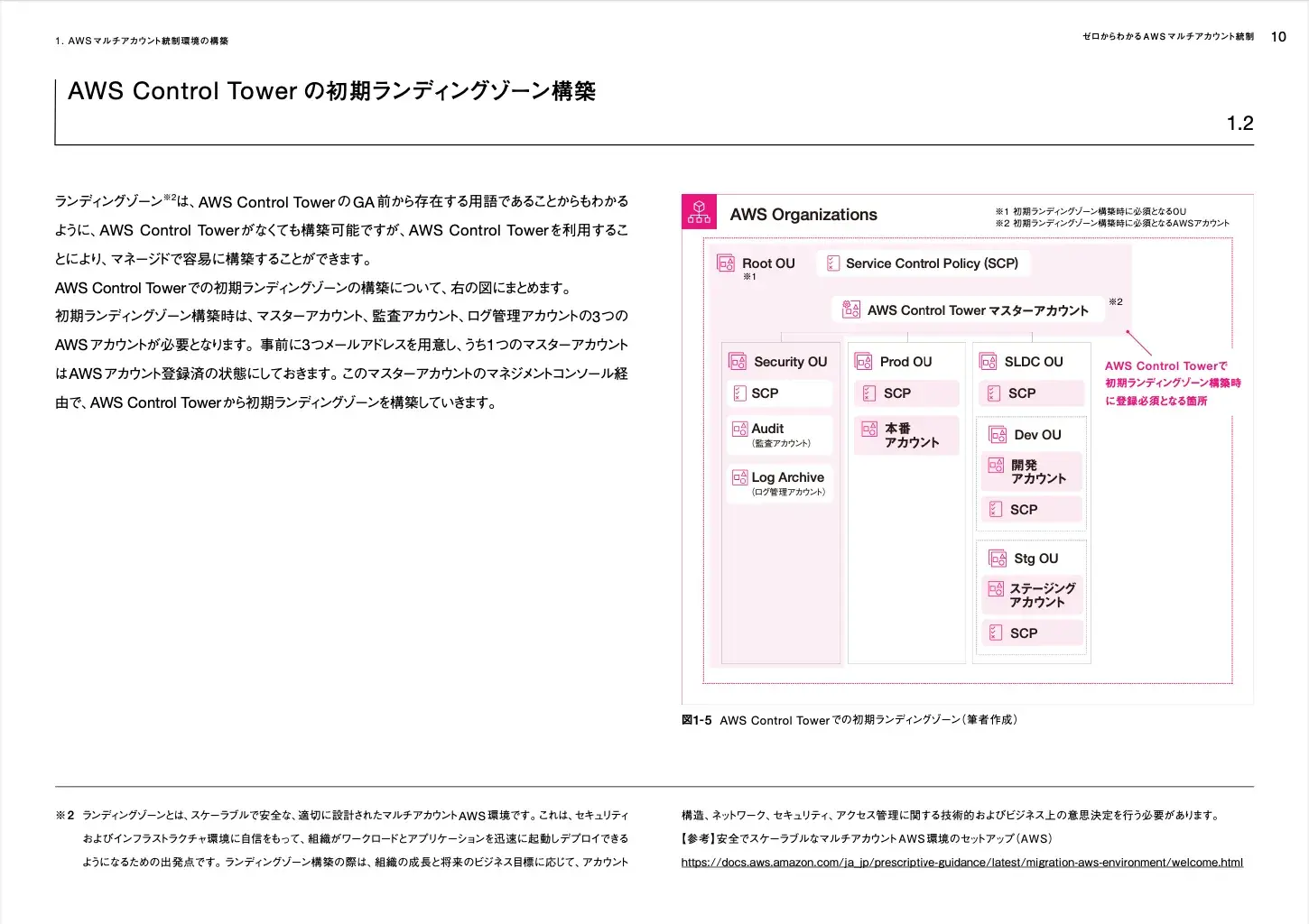
Task: Click the chapter header 1. AWSマルチアカウント統制環境の構築
Action: 143,40
